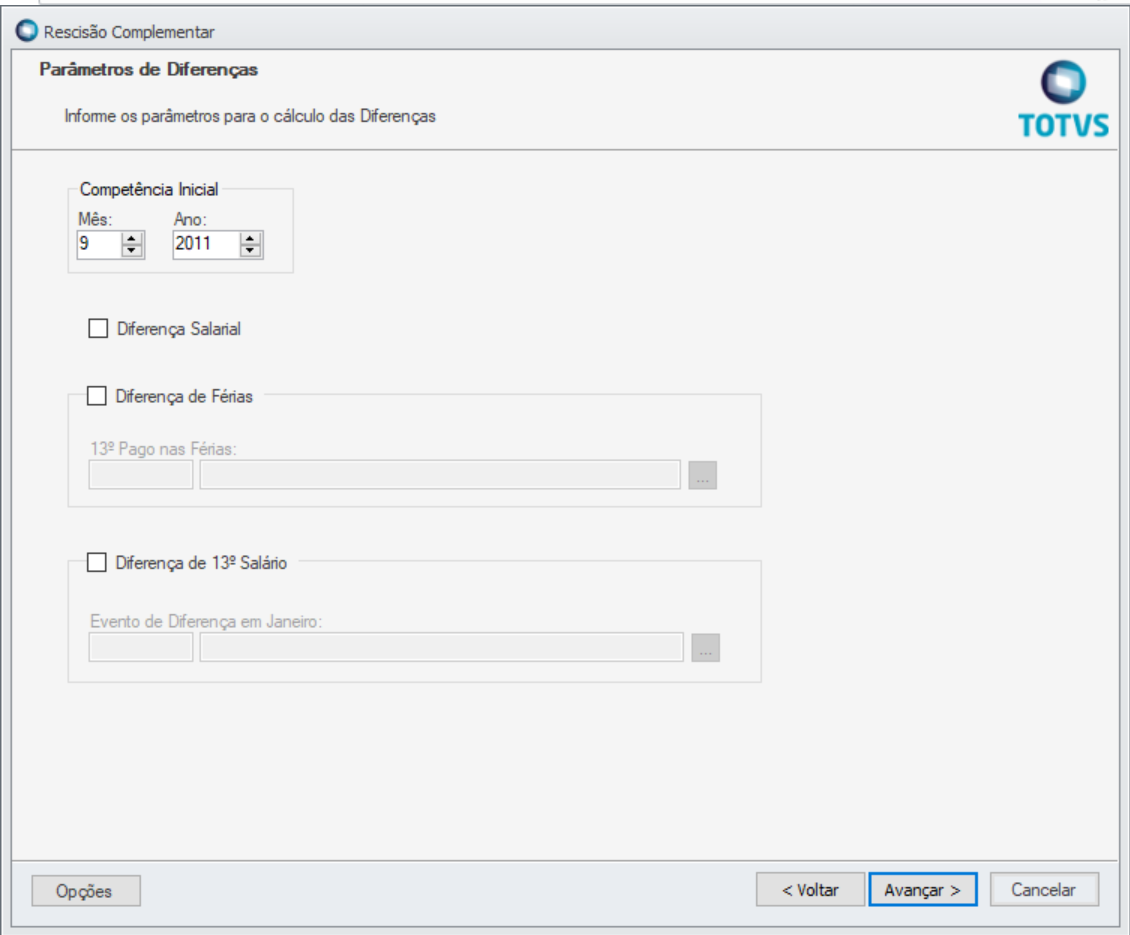1130x935 pixels.
Task: Decrease the Mês value with down arrow
Action: (x=132, y=251)
